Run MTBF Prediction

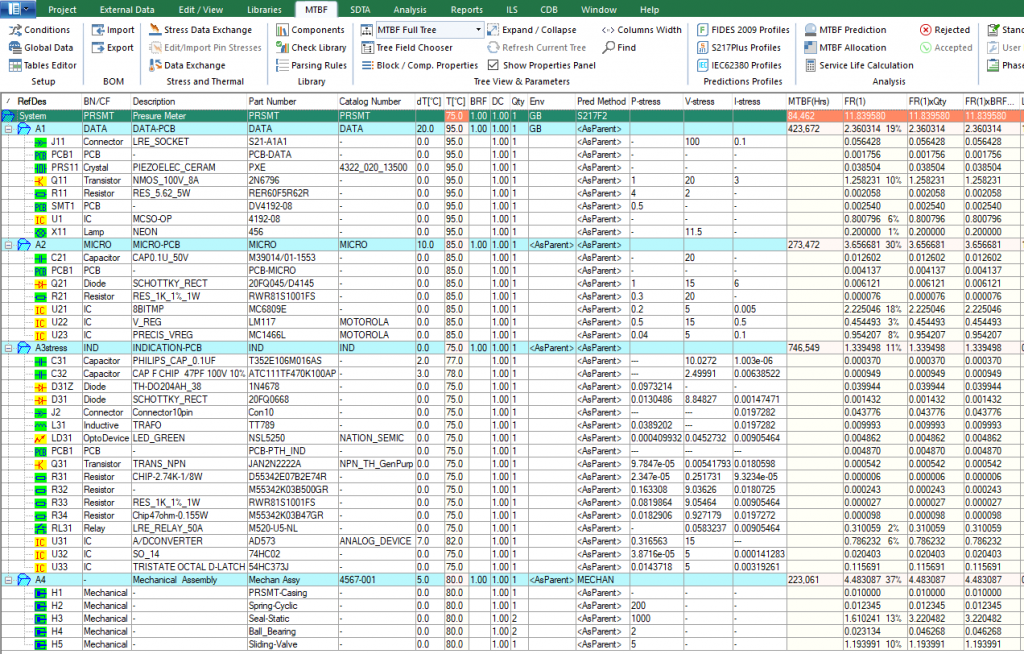(845, 30)
